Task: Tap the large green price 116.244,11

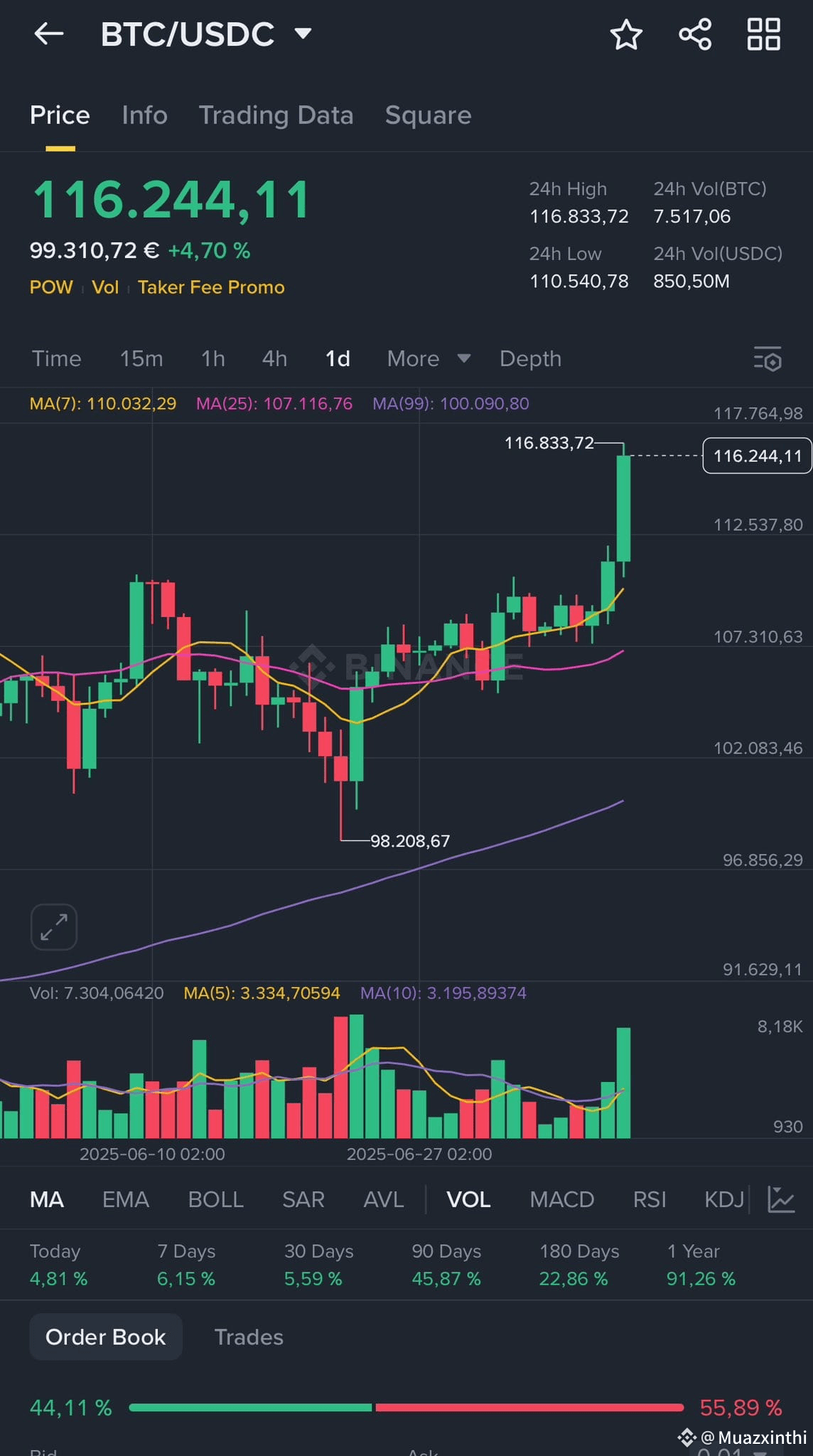Action: coord(171,199)
